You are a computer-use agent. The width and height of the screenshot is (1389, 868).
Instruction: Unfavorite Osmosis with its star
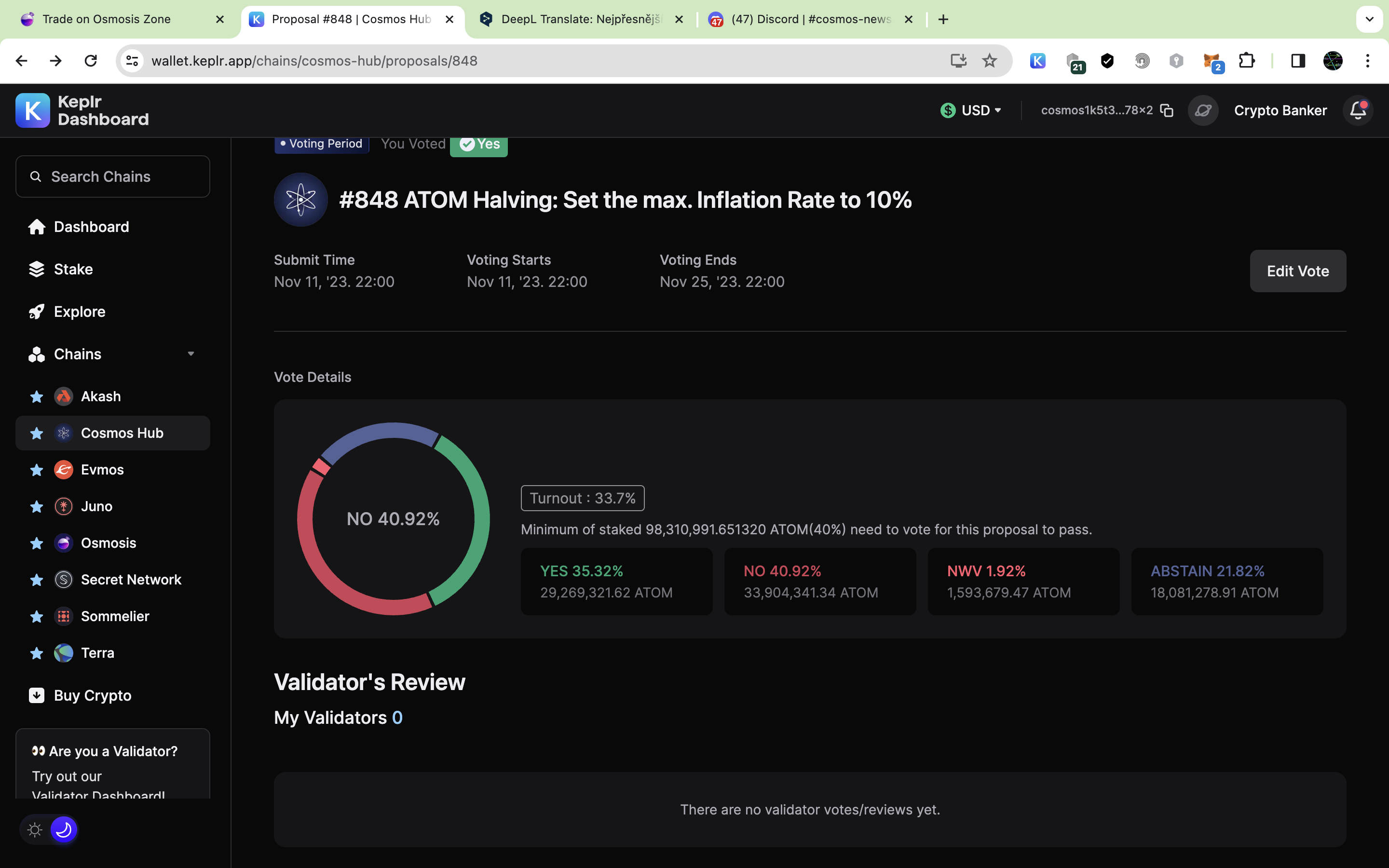coord(37,543)
